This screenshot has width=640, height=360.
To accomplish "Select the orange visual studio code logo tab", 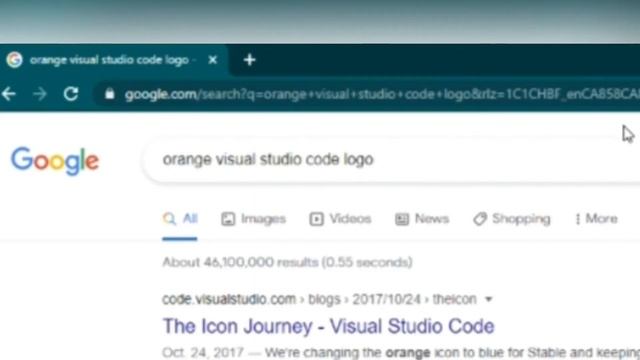I will 113,60.
